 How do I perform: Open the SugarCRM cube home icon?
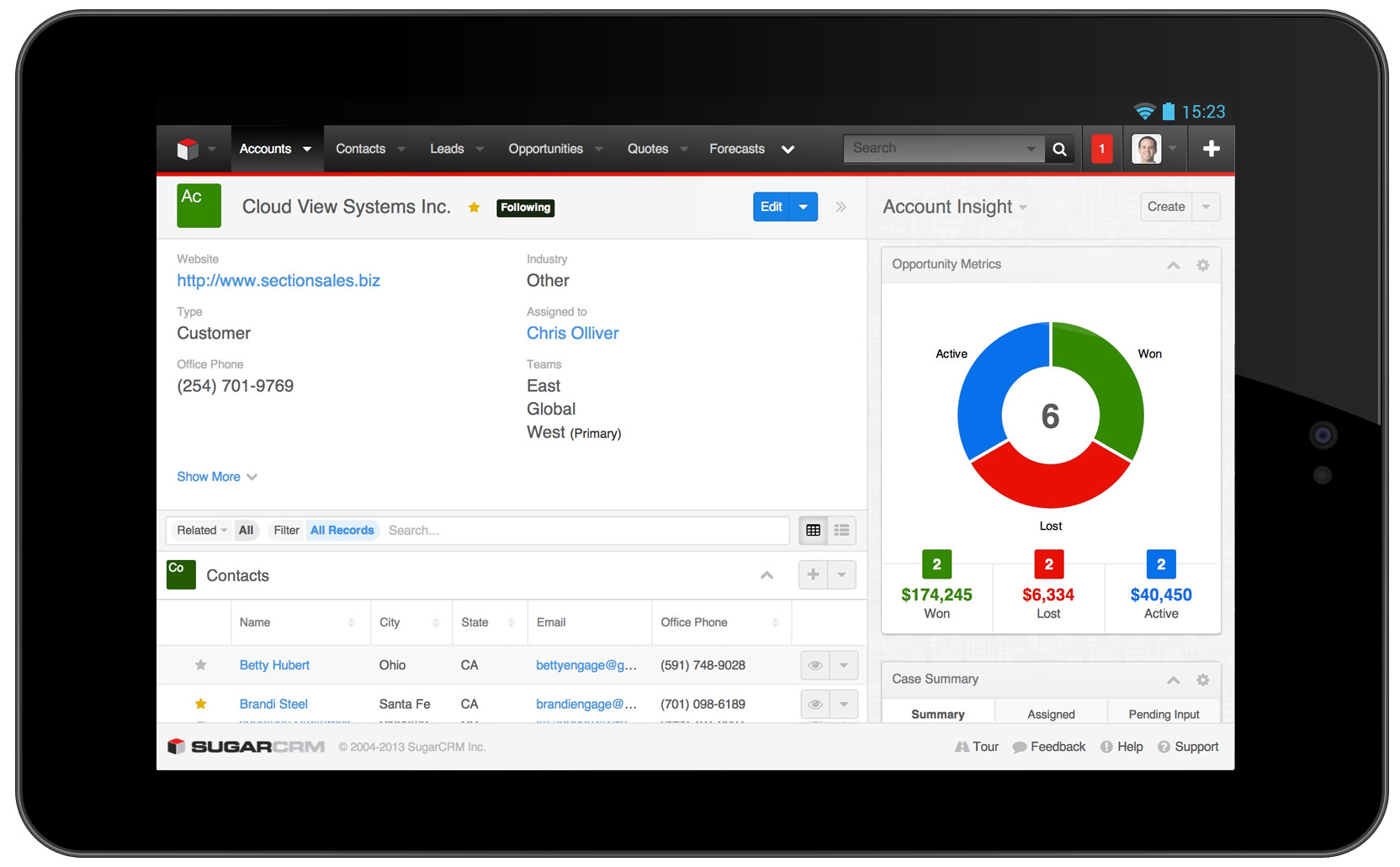[188, 149]
